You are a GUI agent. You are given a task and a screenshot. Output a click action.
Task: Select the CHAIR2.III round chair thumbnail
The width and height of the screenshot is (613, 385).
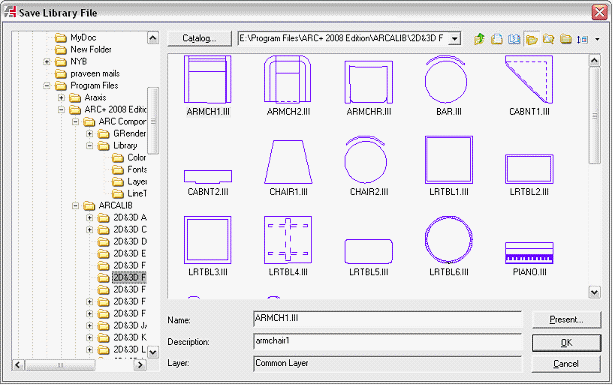(x=366, y=159)
